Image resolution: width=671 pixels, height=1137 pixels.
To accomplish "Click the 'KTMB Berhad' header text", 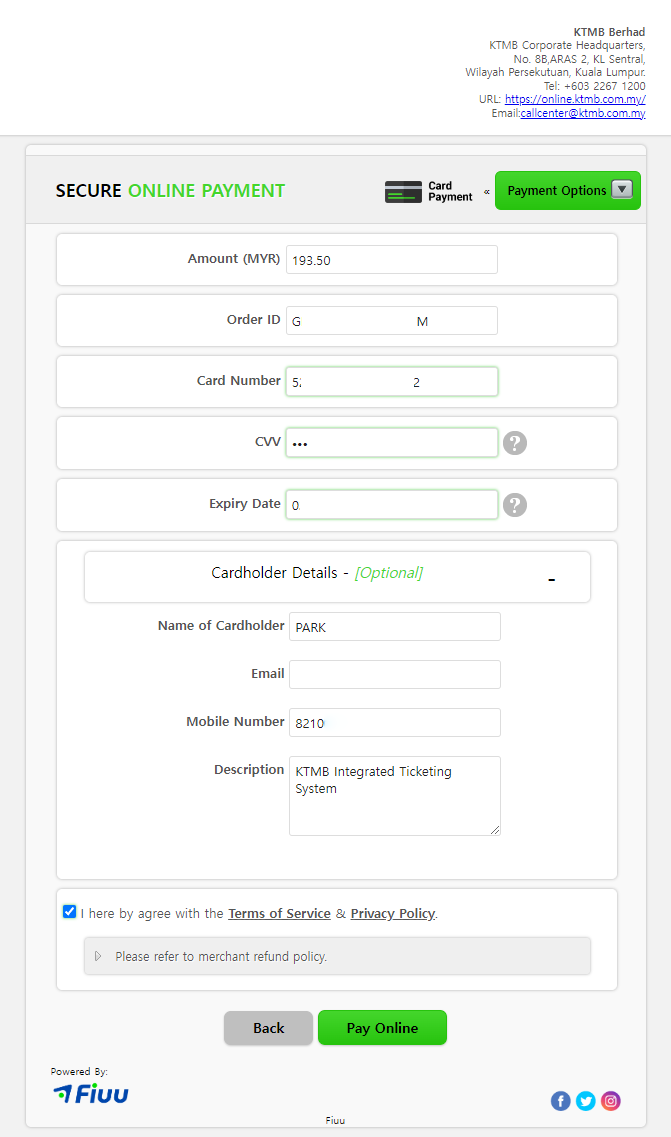I will coord(609,32).
